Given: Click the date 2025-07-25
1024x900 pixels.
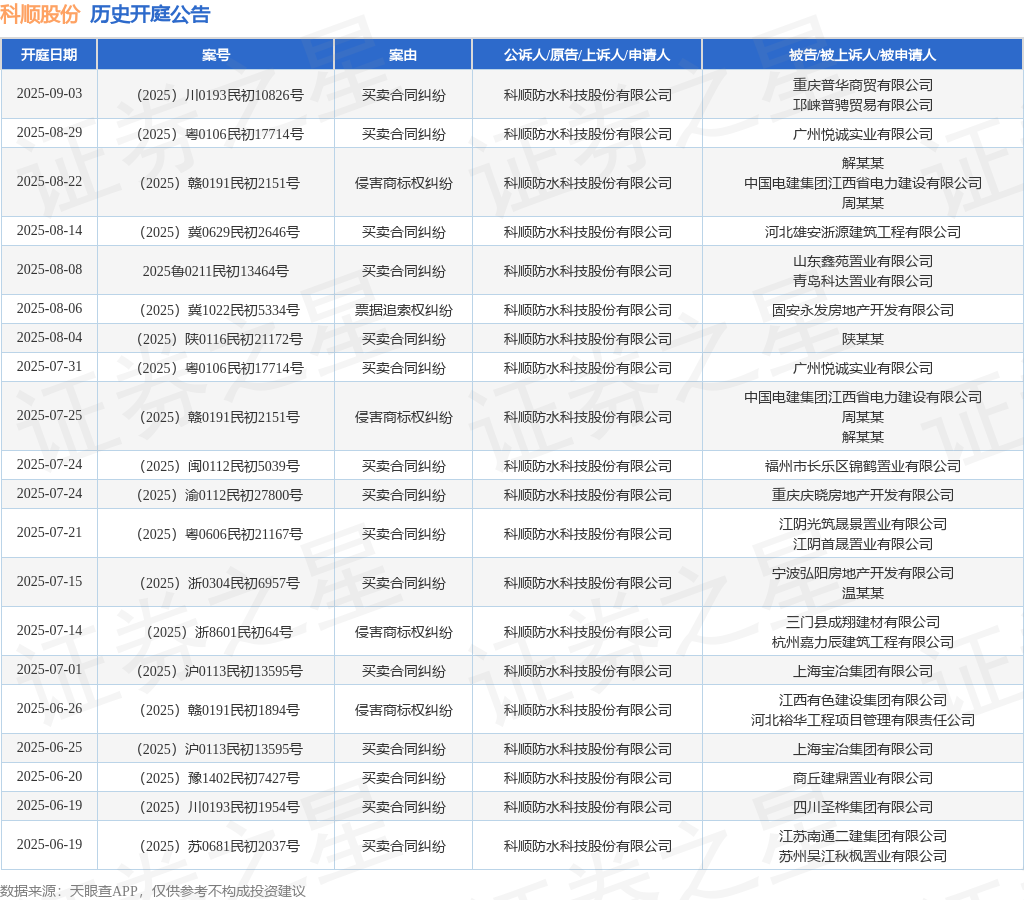Looking at the screenshot, I should [50, 415].
